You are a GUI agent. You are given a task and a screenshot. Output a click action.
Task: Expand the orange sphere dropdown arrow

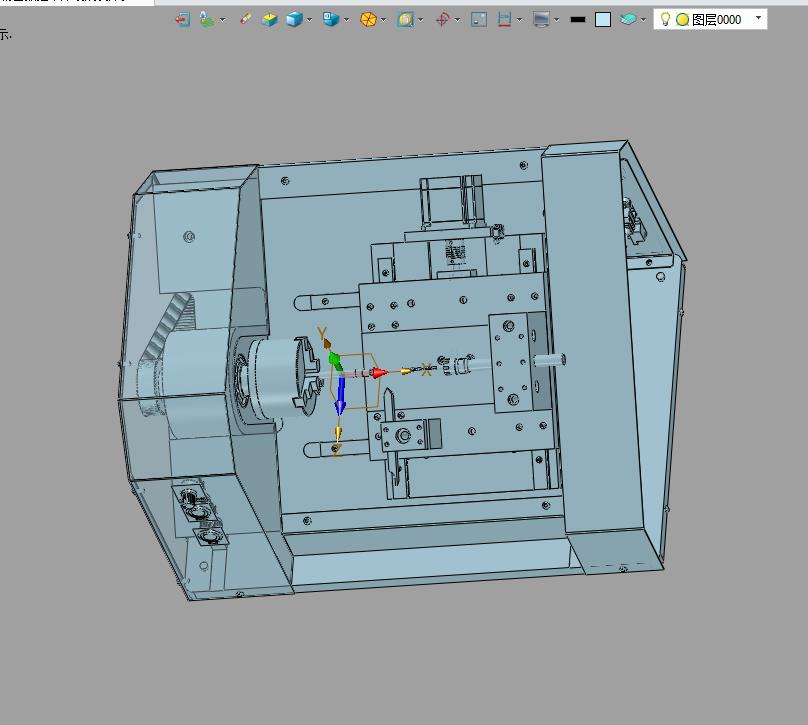pyautogui.click(x=383, y=20)
